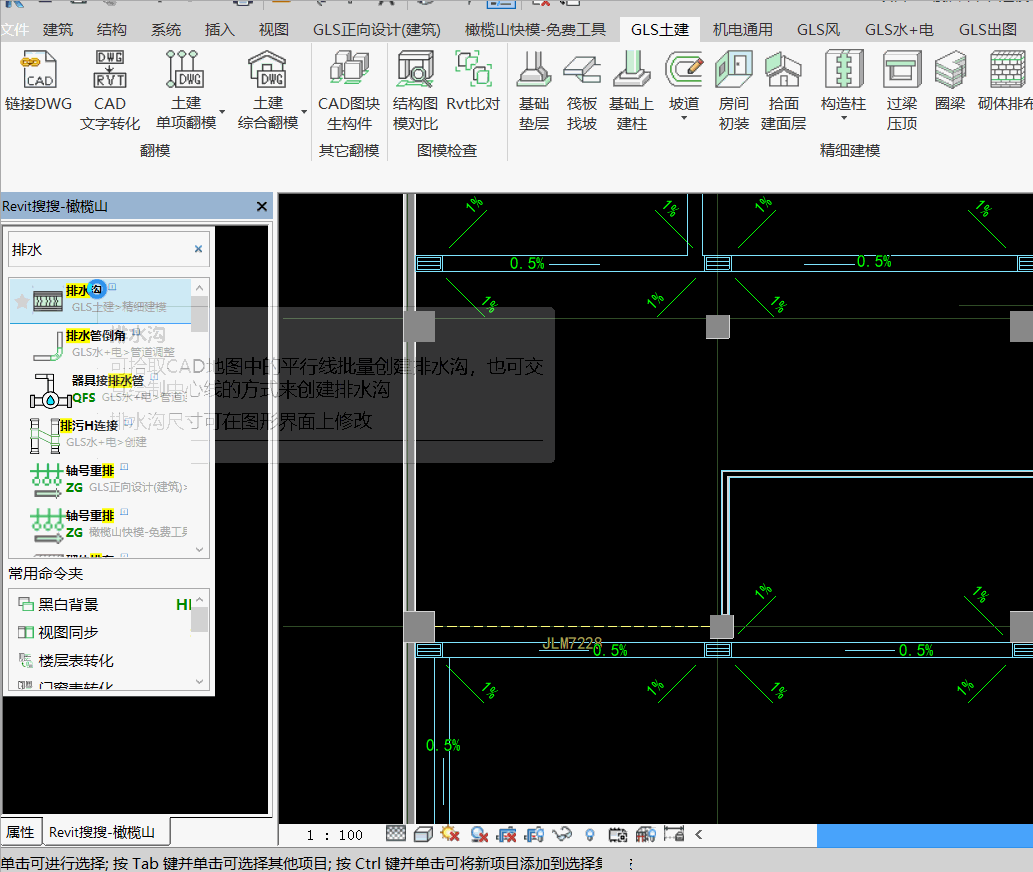Expand the 土建单项翻模 dropdown arrow
Viewport: 1033px width, 872px height.
pos(222,111)
